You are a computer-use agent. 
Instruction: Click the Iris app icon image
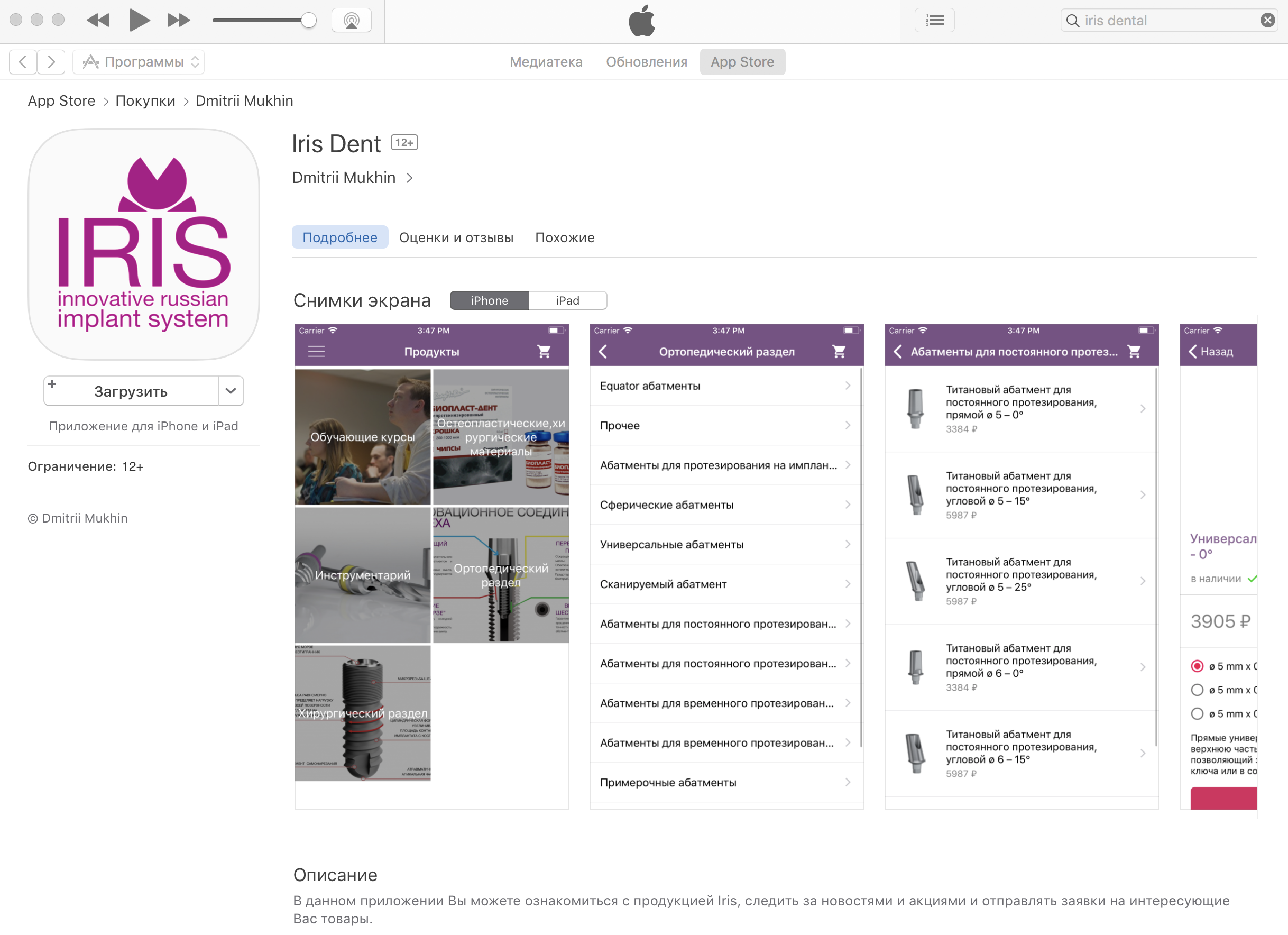point(144,245)
